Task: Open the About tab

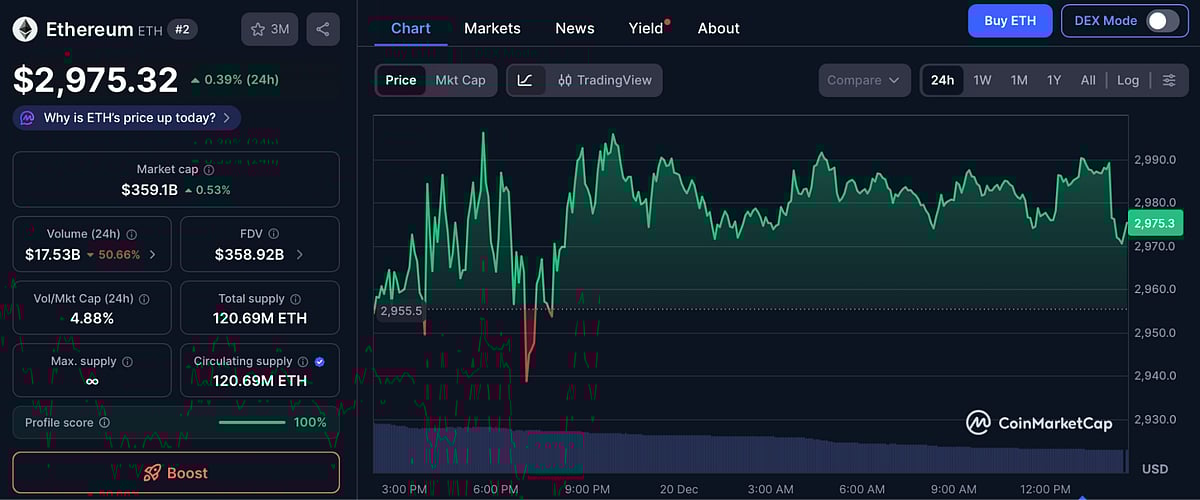Action: click(719, 28)
